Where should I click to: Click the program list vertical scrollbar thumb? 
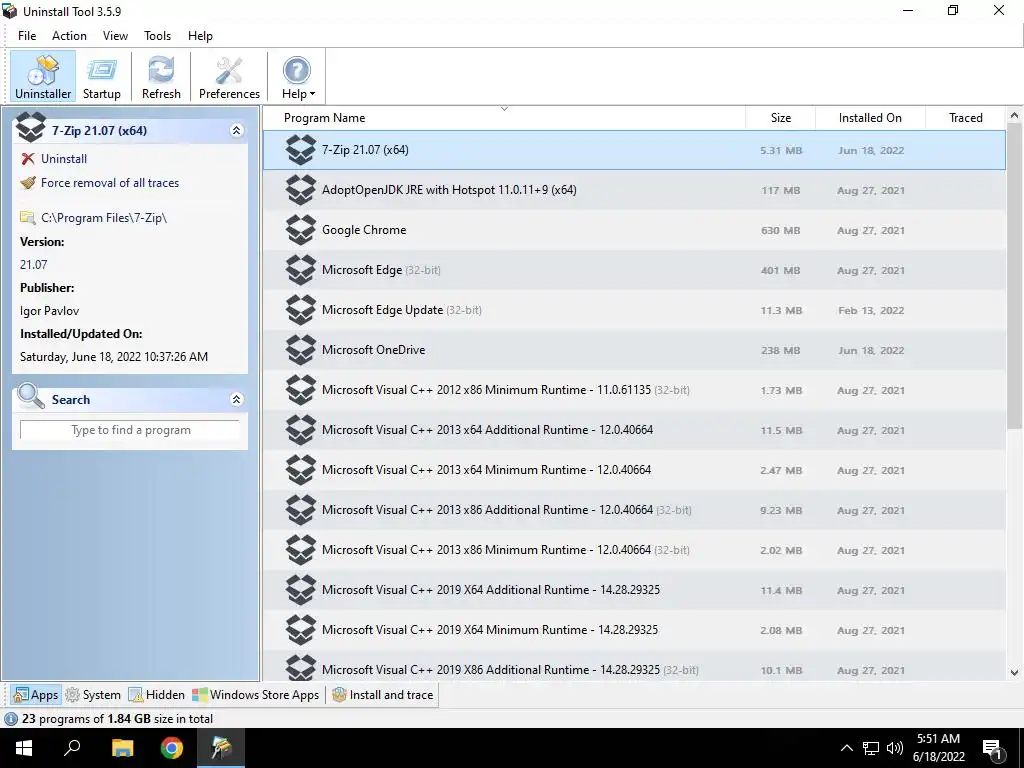(1014, 277)
